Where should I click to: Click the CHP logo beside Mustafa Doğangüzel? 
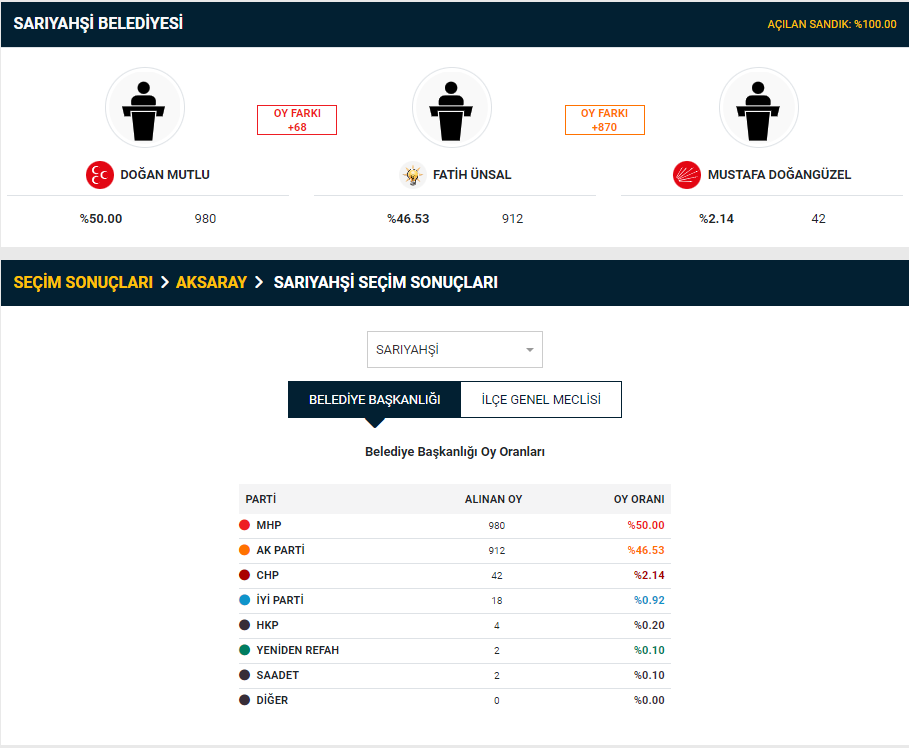pyautogui.click(x=687, y=175)
